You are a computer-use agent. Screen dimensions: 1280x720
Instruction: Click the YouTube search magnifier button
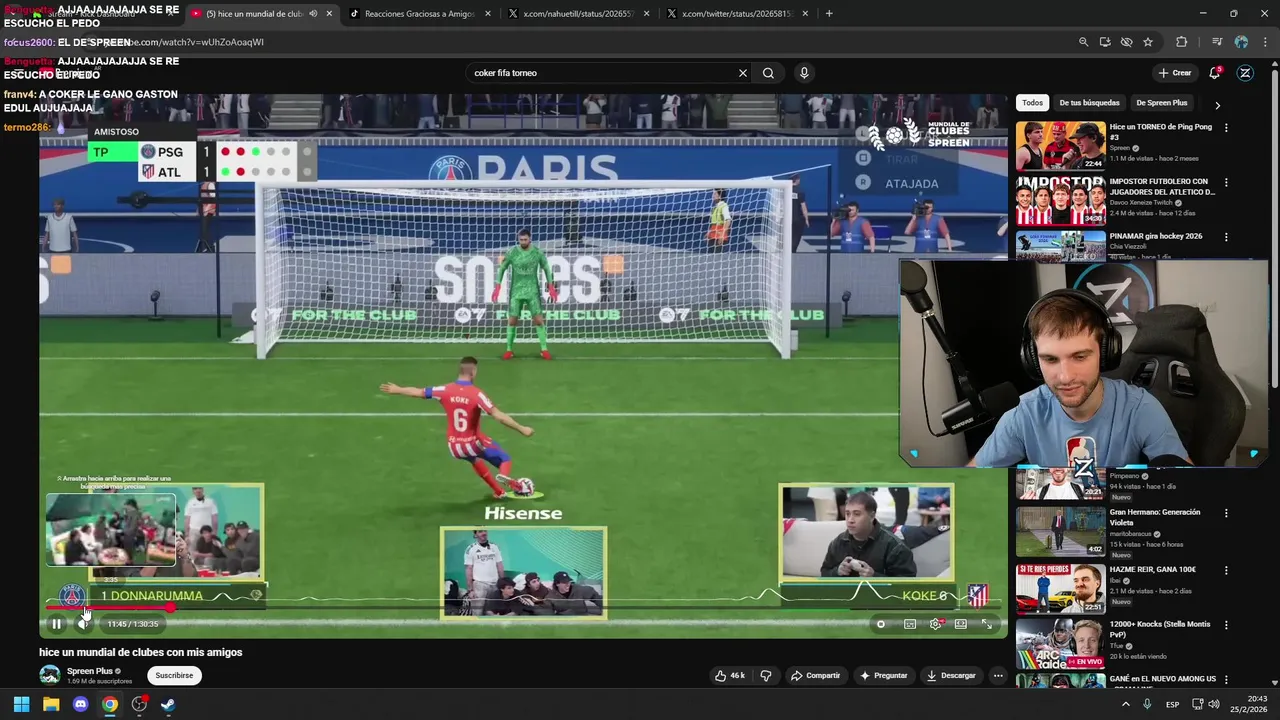(768, 73)
